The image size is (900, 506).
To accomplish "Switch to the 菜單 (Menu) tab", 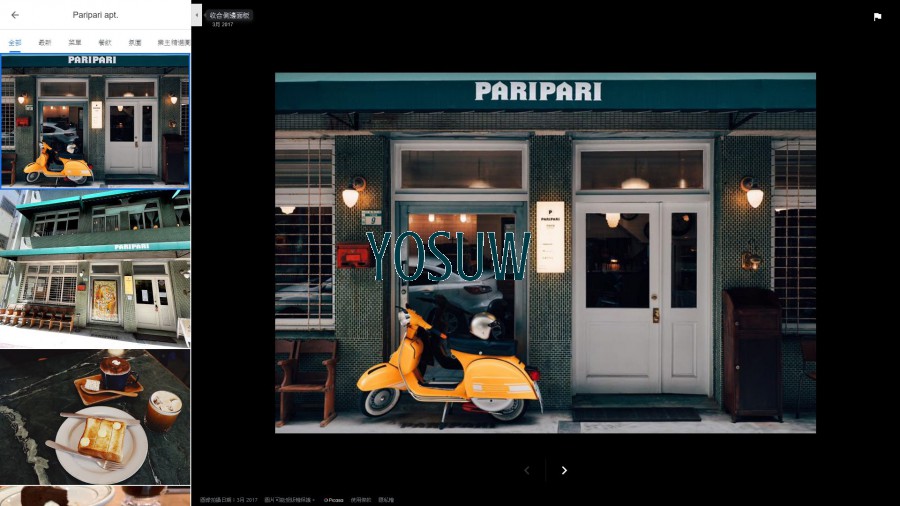I will (75, 42).
